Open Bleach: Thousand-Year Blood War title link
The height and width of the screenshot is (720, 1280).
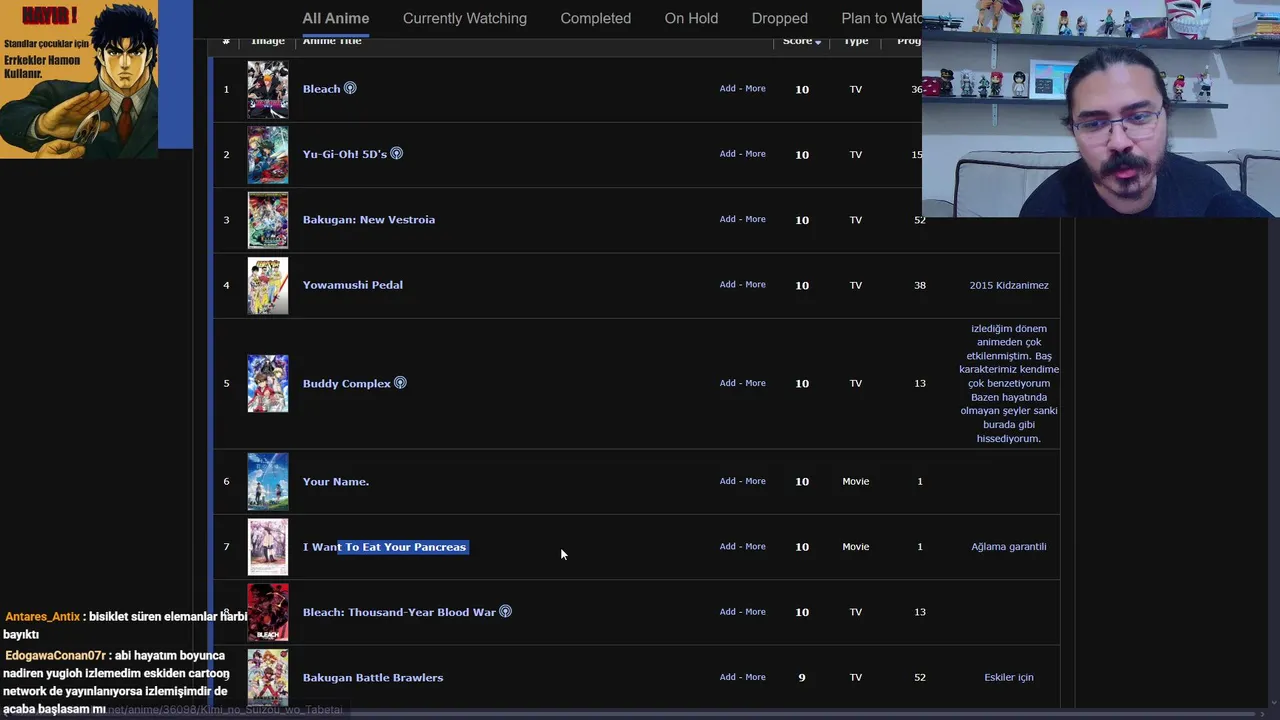tap(399, 612)
